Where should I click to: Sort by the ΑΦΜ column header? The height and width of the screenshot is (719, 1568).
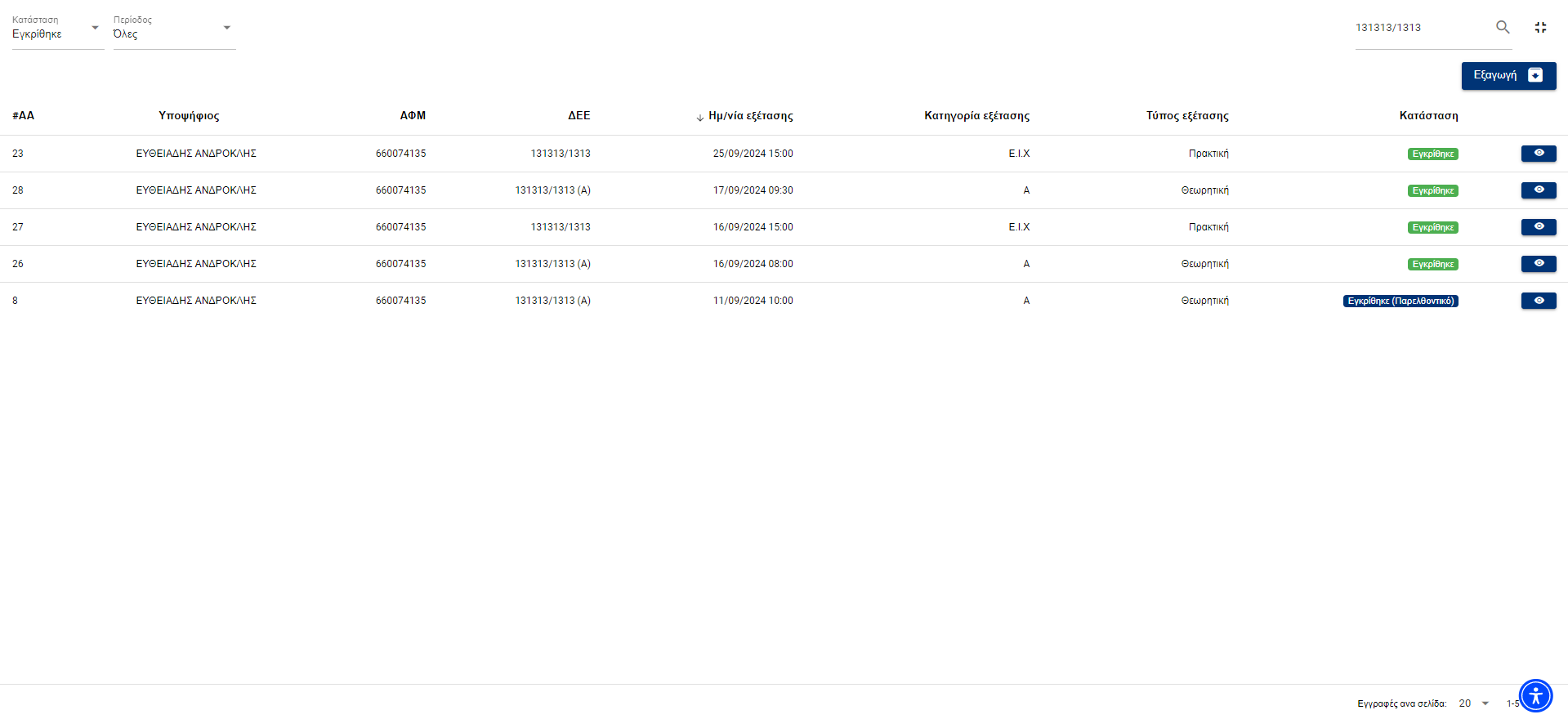point(413,116)
